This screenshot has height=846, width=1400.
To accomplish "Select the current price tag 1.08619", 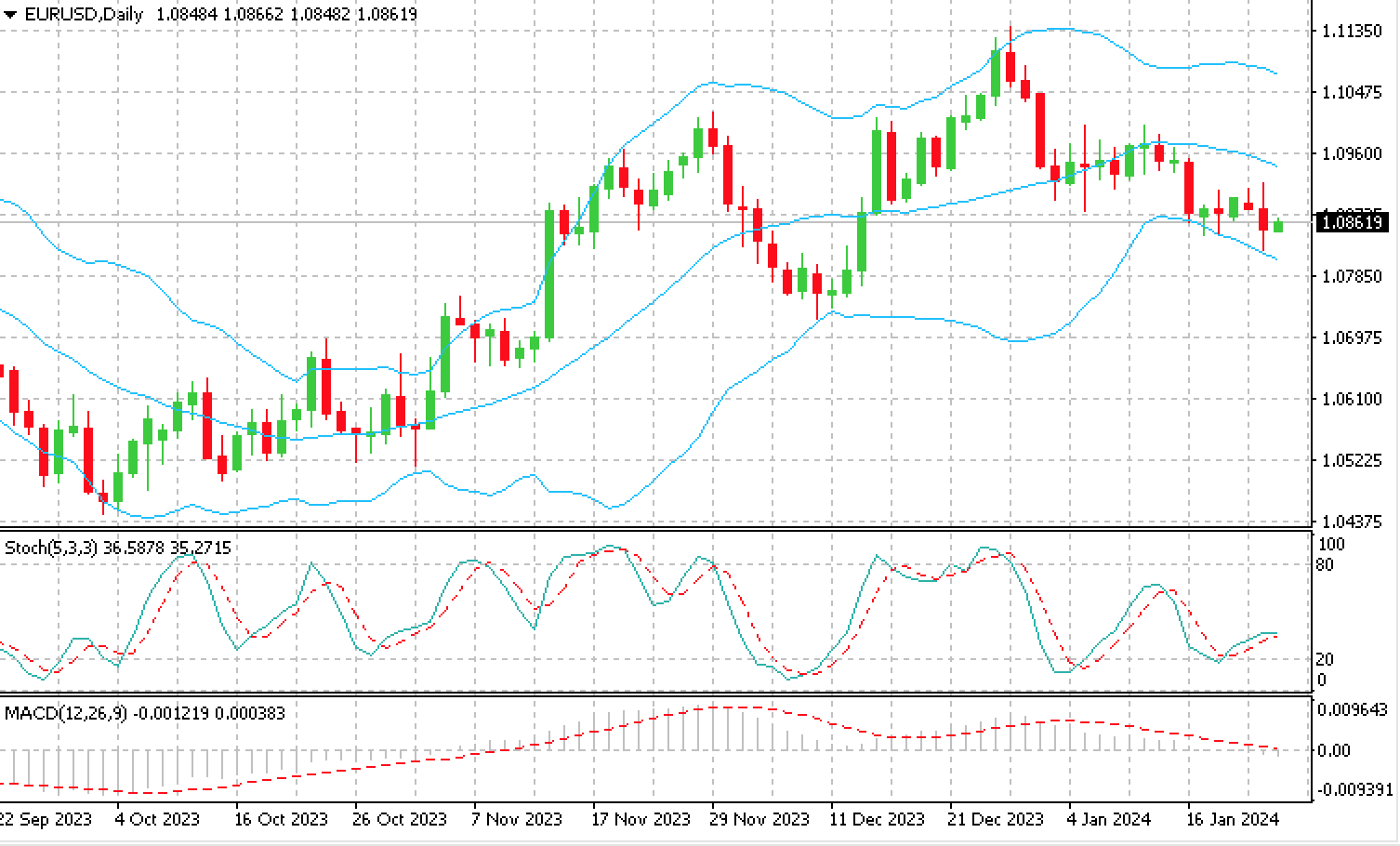I will 1353,222.
